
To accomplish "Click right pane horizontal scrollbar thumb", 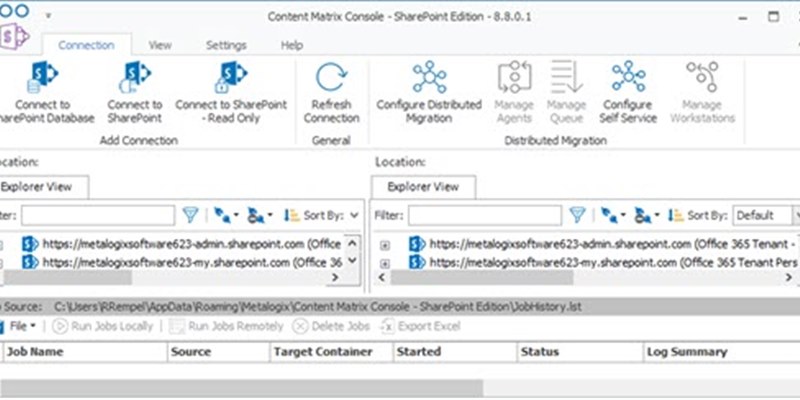I will [482, 278].
